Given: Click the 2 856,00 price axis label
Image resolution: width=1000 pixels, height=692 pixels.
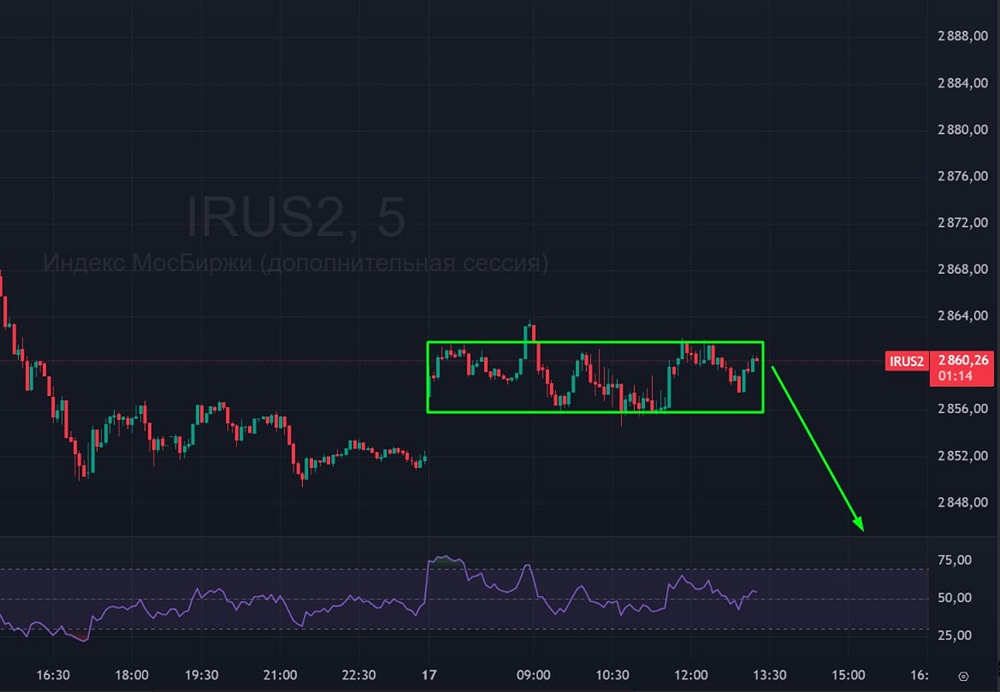Looking at the screenshot, I should pos(962,409).
